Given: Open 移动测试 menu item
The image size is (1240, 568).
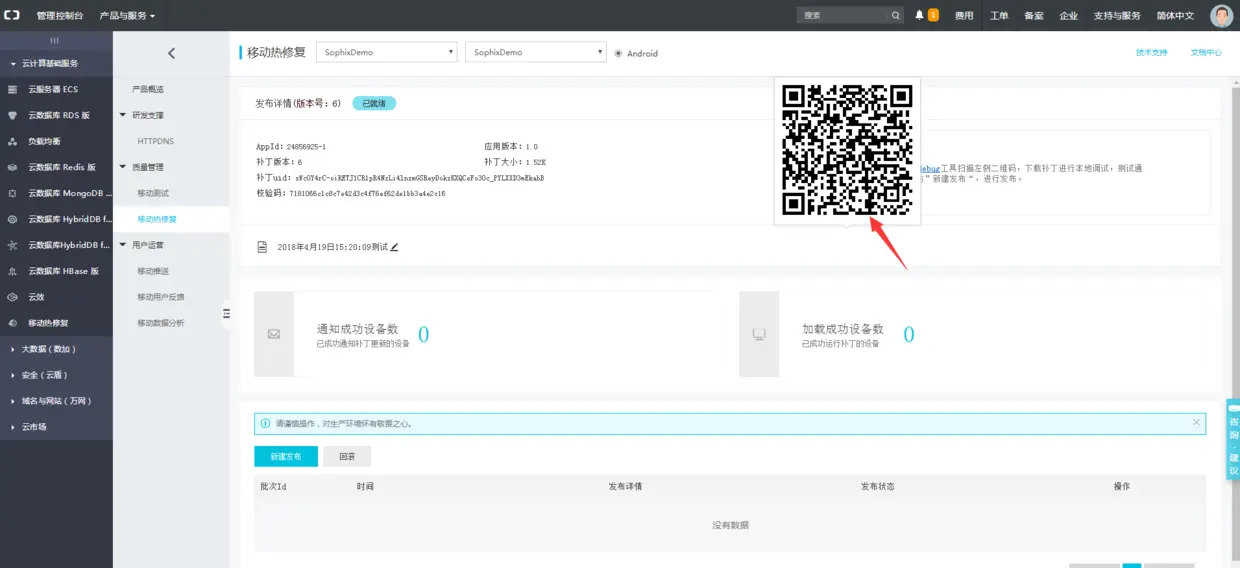Looking at the screenshot, I should coord(154,193).
